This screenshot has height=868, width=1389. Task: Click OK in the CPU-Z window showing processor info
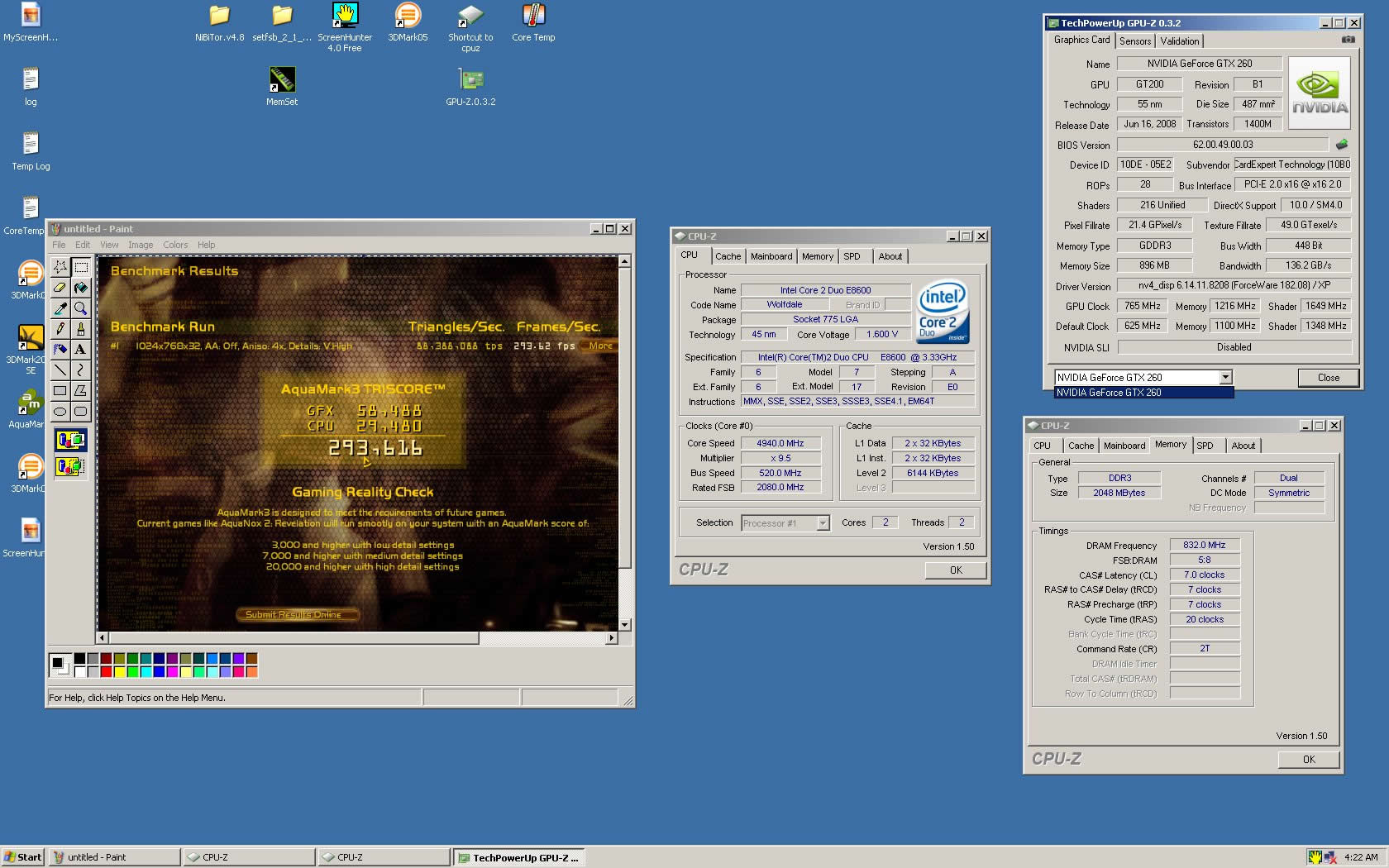956,570
